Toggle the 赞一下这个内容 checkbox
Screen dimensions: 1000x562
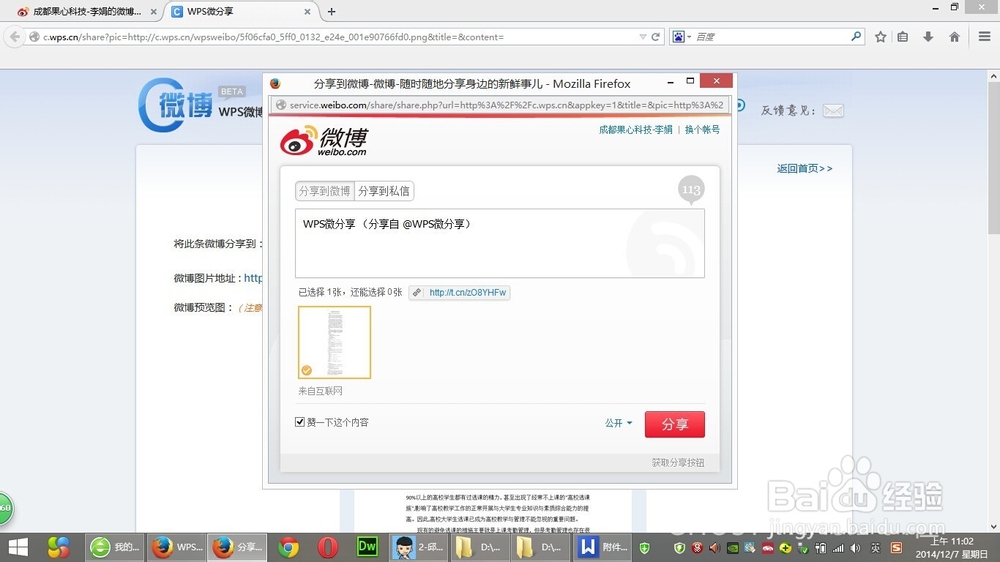click(x=300, y=422)
